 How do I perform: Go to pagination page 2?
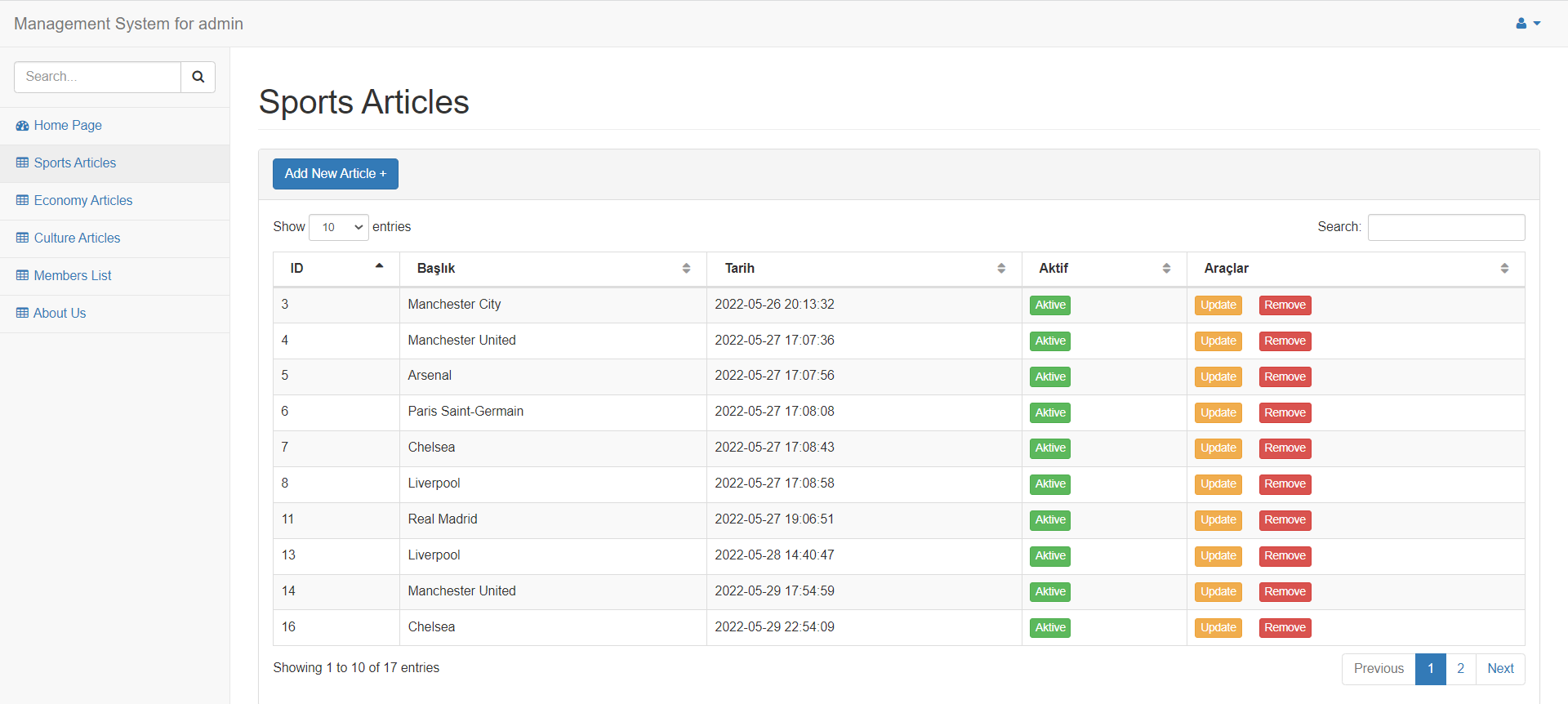click(x=1460, y=669)
